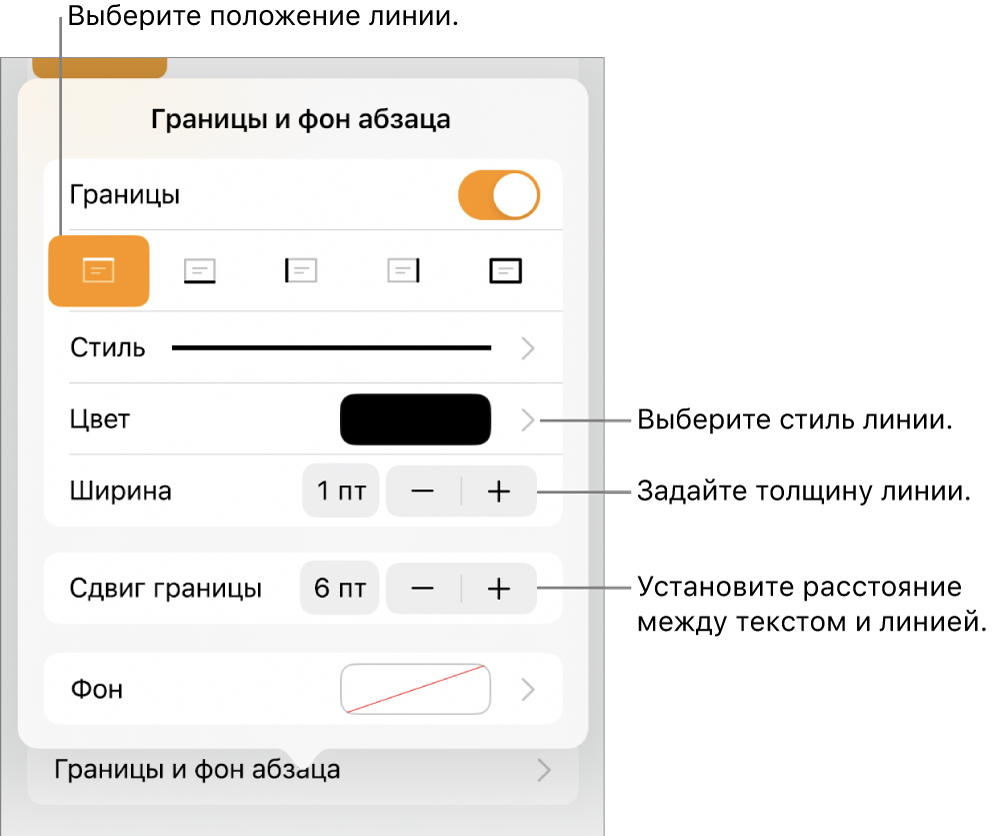994x836 pixels.
Task: Decrease Ширина with the minus button
Action: click(x=423, y=491)
